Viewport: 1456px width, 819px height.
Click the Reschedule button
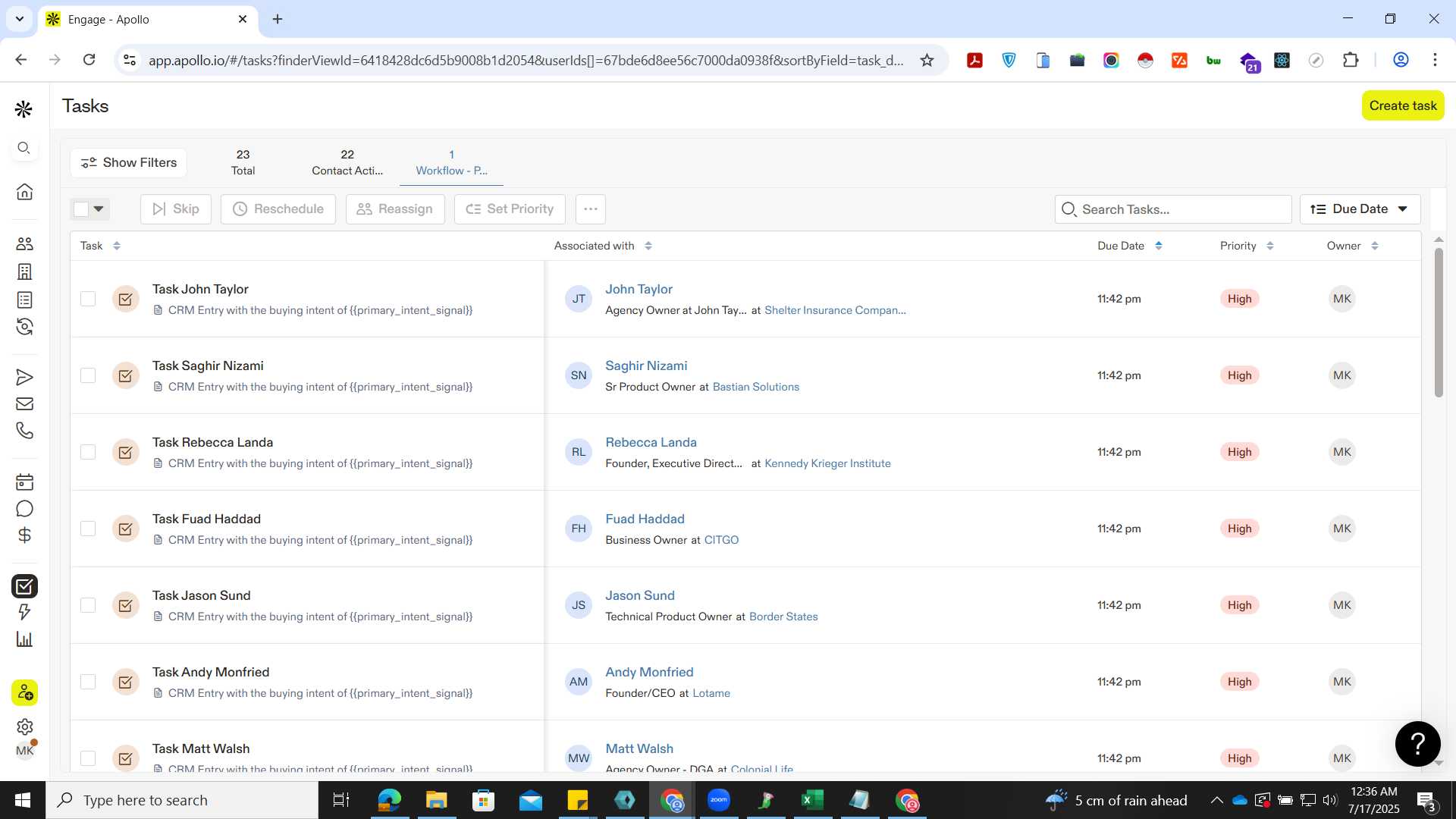point(278,209)
